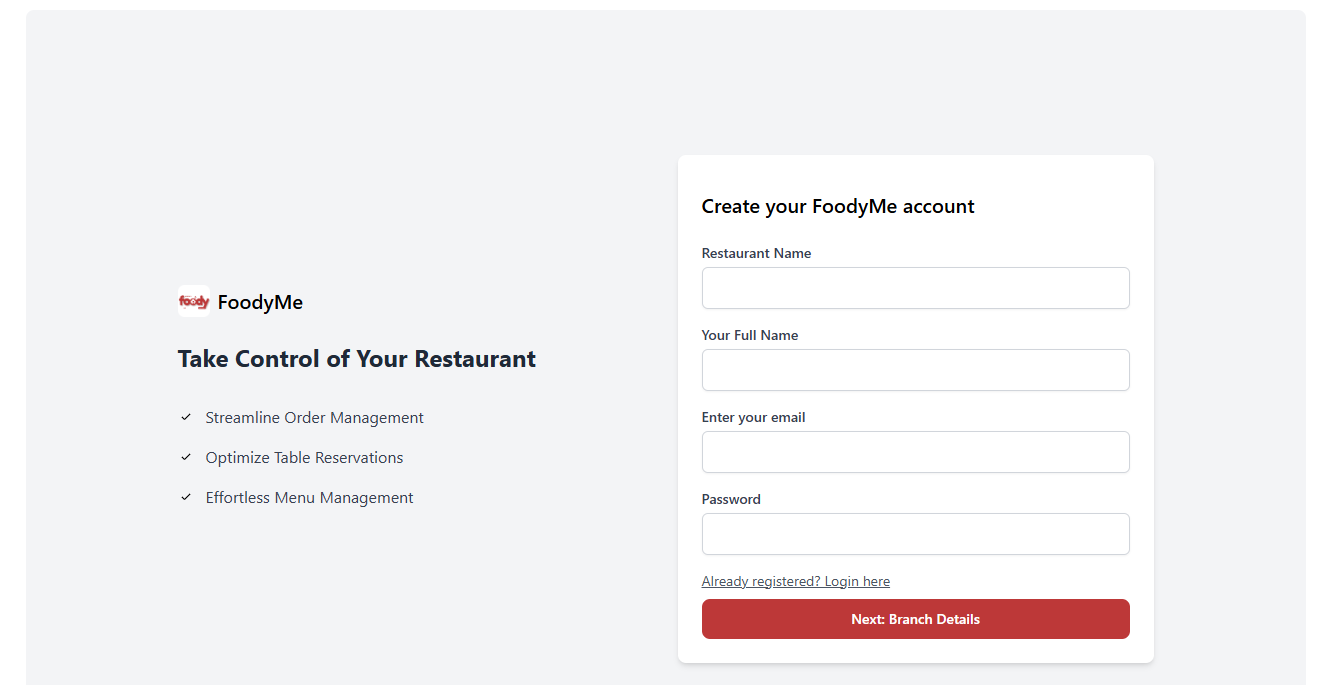Image resolution: width=1335 pixels, height=685 pixels.
Task: Click the Your Full Name field label
Action: (750, 335)
